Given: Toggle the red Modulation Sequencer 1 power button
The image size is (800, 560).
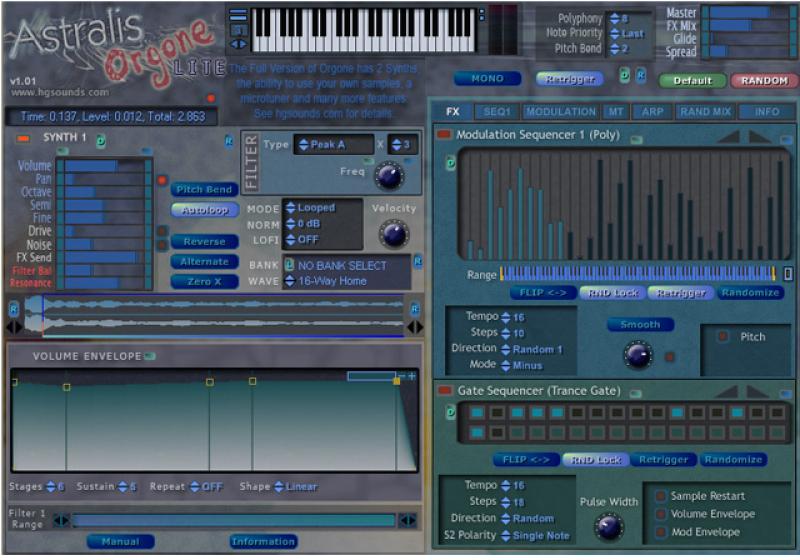Looking at the screenshot, I should pos(443,134).
